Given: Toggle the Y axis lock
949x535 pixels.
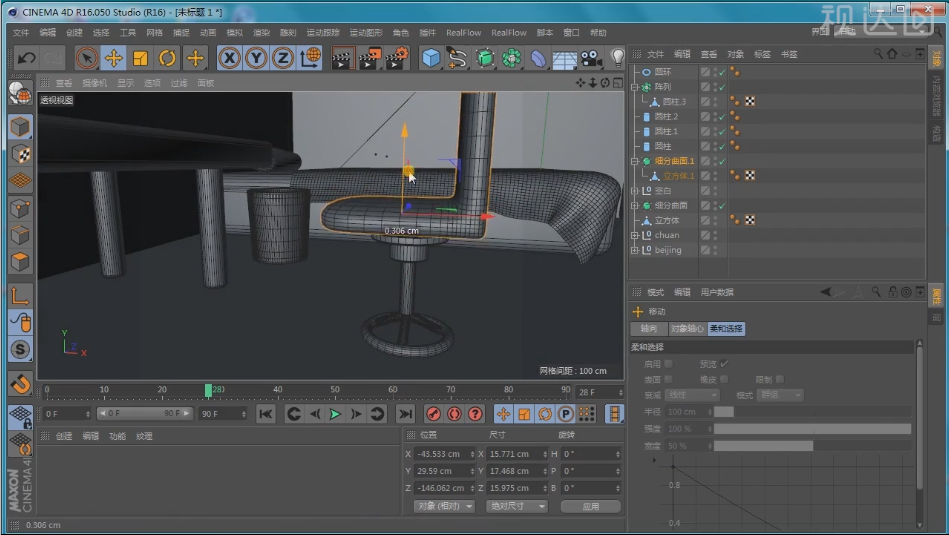Looking at the screenshot, I should click(256, 58).
